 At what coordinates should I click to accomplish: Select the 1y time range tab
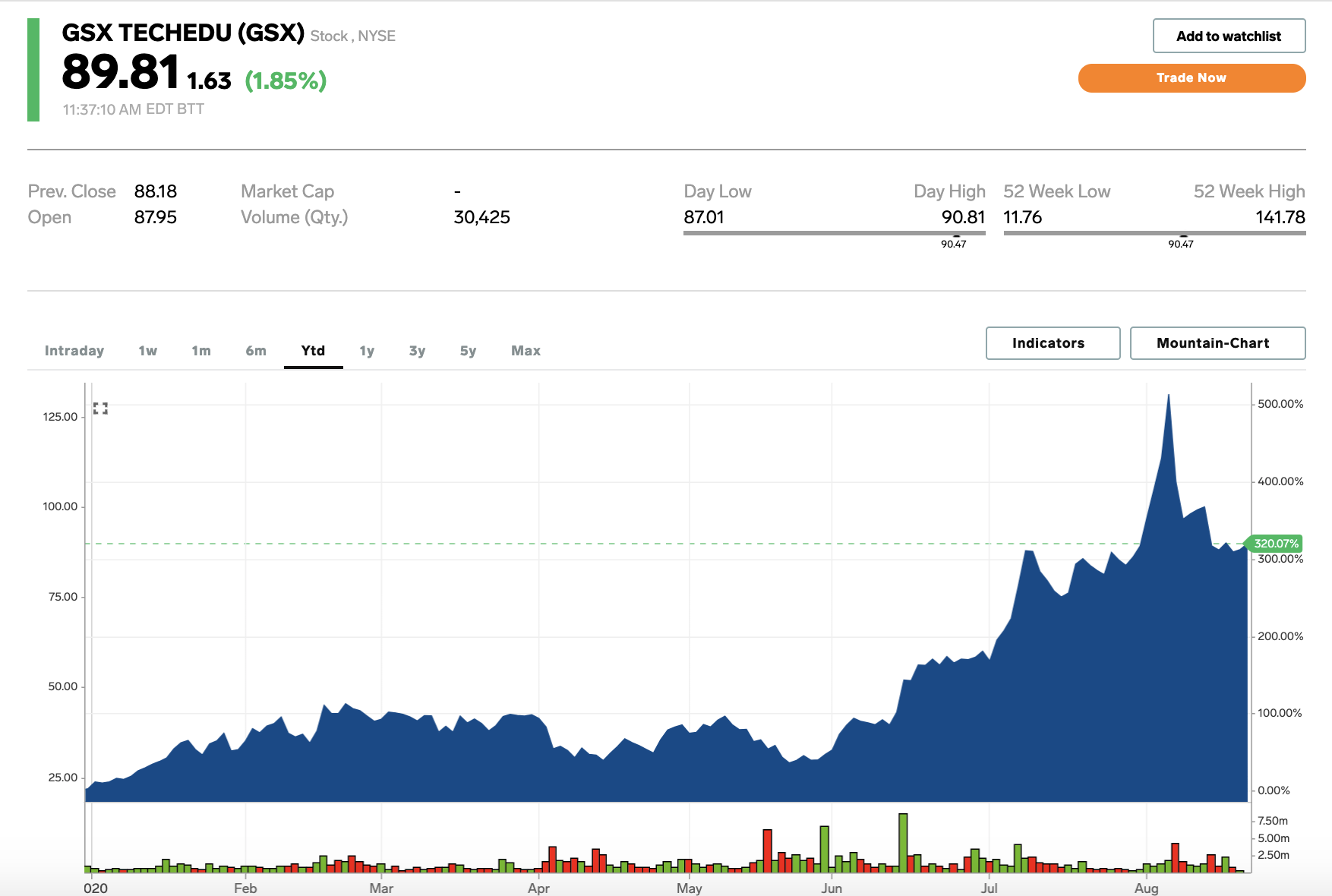[x=367, y=351]
